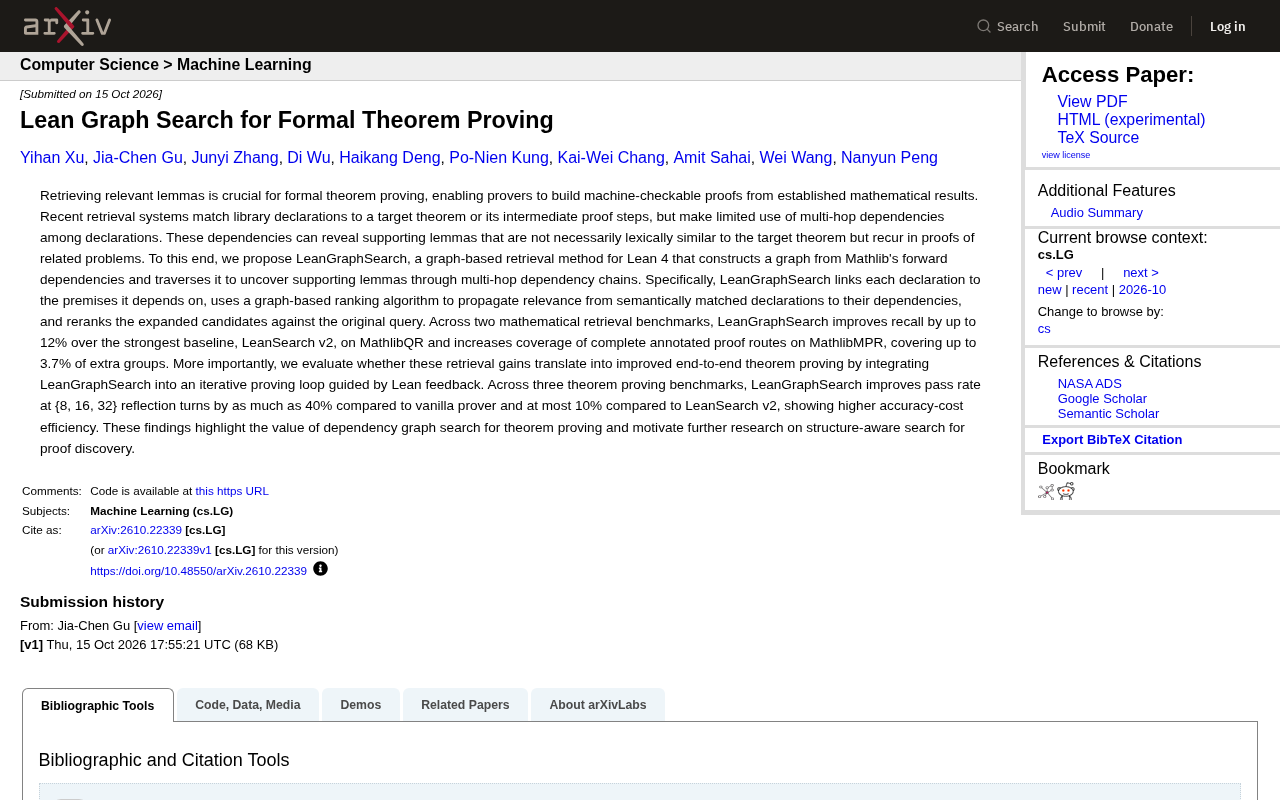Open HTML (experimental) version
The image size is (1280, 800).
click(x=1131, y=120)
